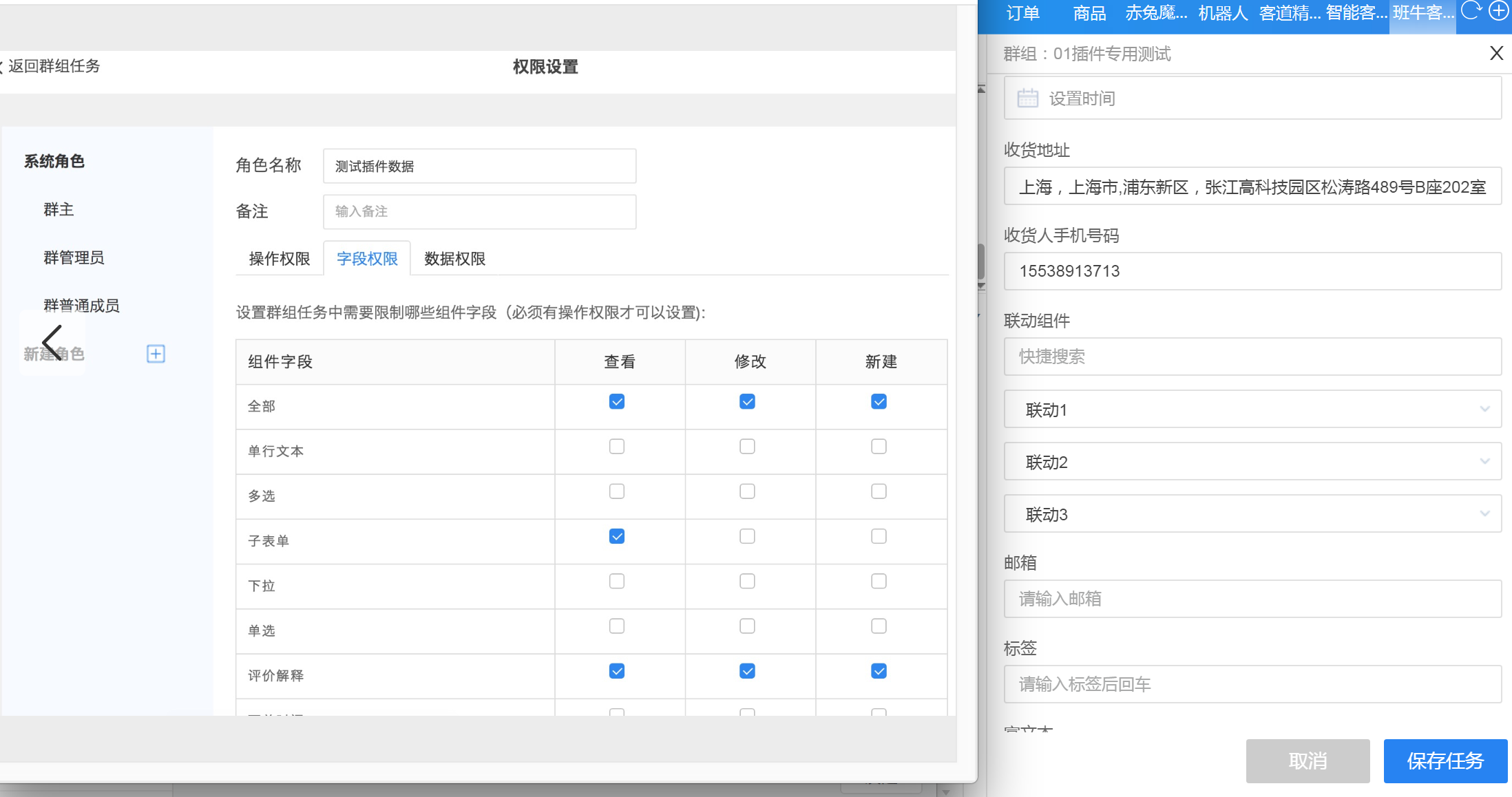This screenshot has height=797, width=1512.
Task: Switch to the 操作权限 tab
Action: 280,259
